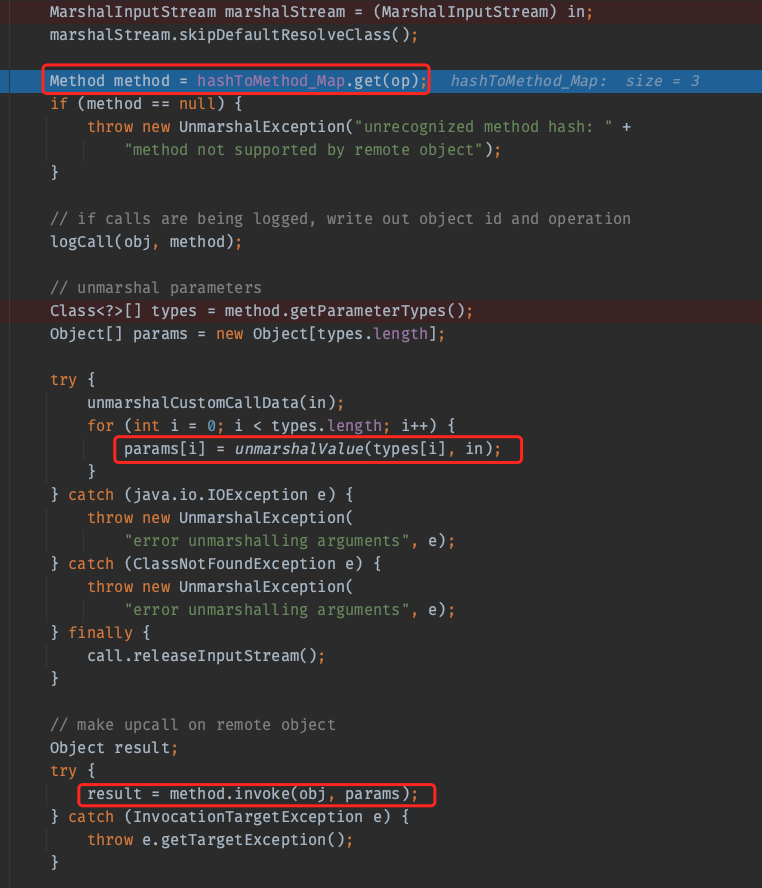Click the "// make upcall on remote object" comment

pos(192,724)
